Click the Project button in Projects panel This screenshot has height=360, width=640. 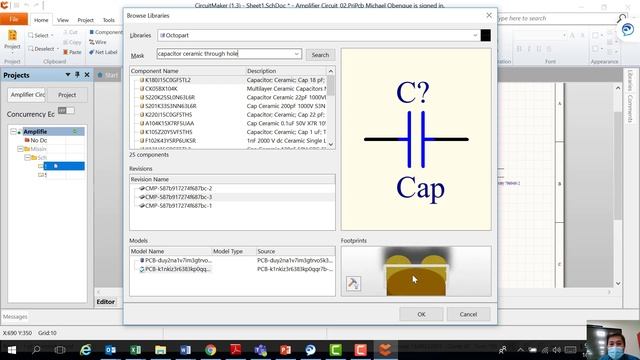pos(67,95)
